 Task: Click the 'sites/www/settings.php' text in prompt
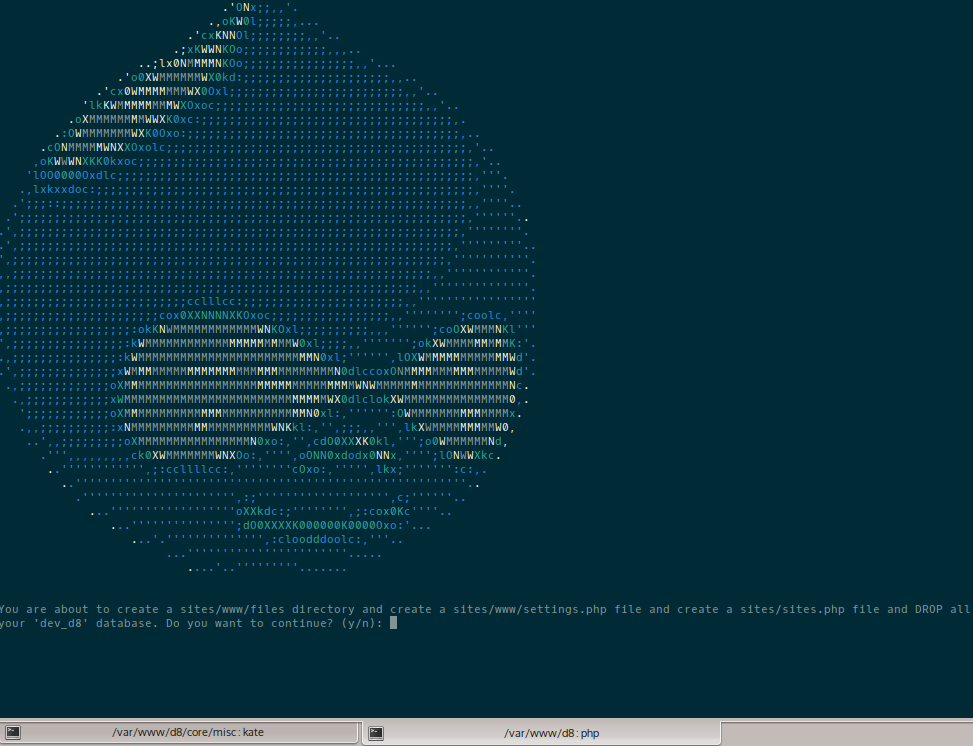point(529,609)
